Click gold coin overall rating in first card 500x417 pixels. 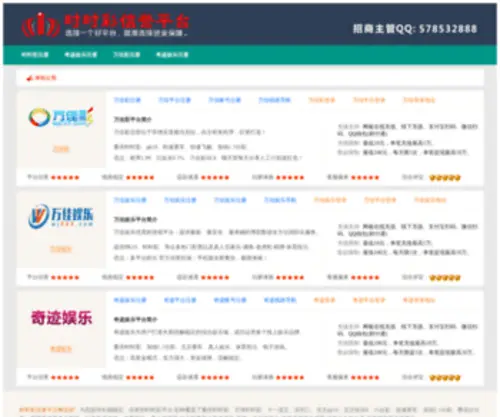point(445,178)
